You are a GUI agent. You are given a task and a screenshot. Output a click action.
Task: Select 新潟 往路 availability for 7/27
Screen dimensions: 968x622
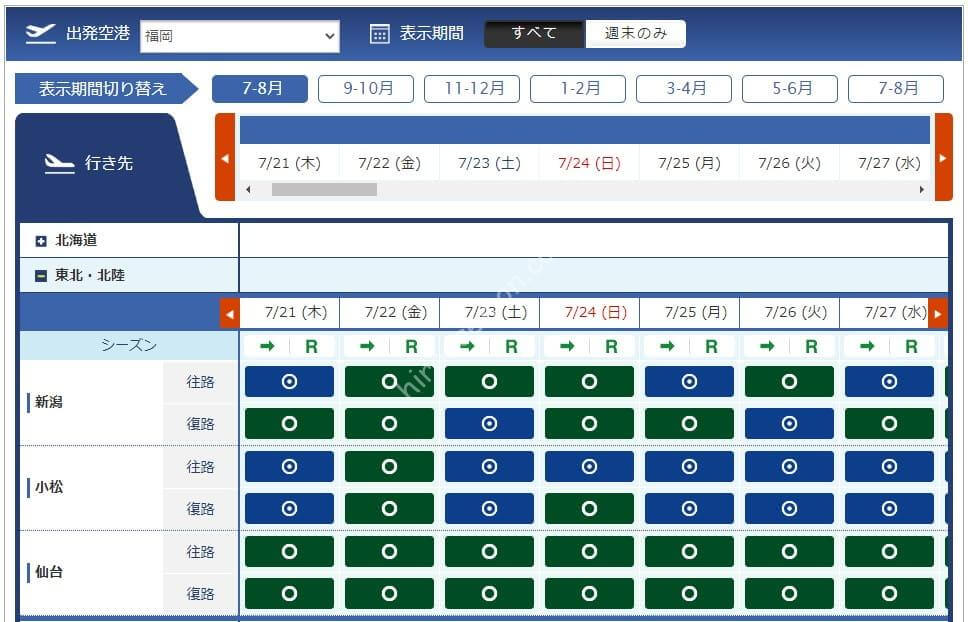point(889,381)
